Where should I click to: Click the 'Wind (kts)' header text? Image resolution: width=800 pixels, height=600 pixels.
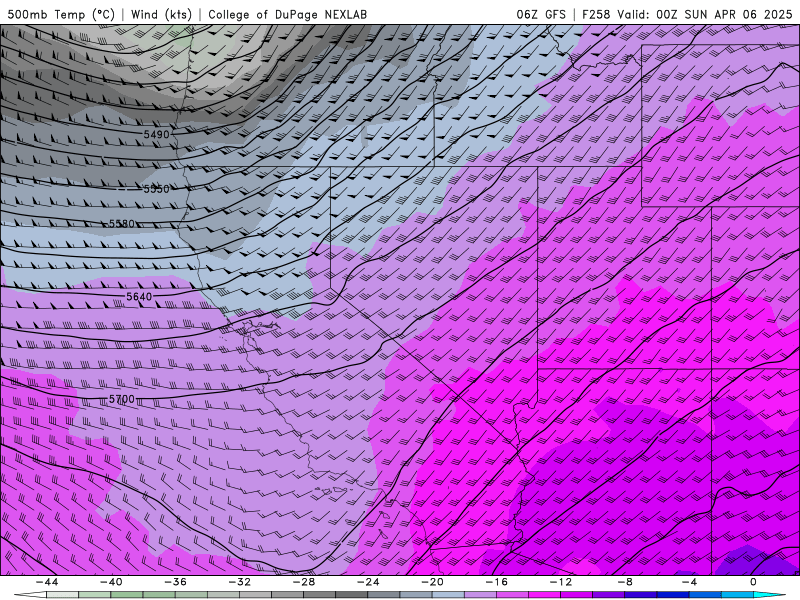161,14
